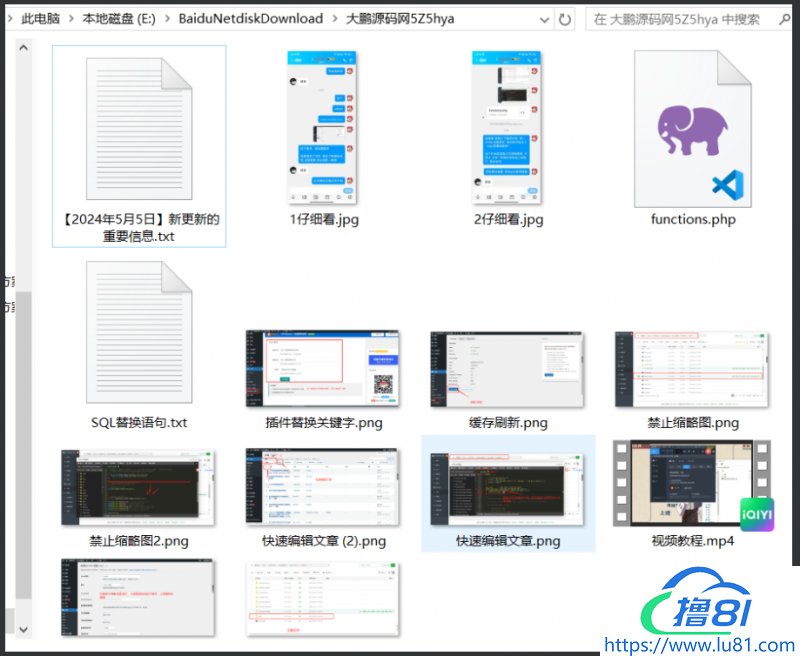The width and height of the screenshot is (800, 656).
Task: Expand the chevron after 本地磁盘 (E:) breadcrumb
Action: [x=168, y=19]
